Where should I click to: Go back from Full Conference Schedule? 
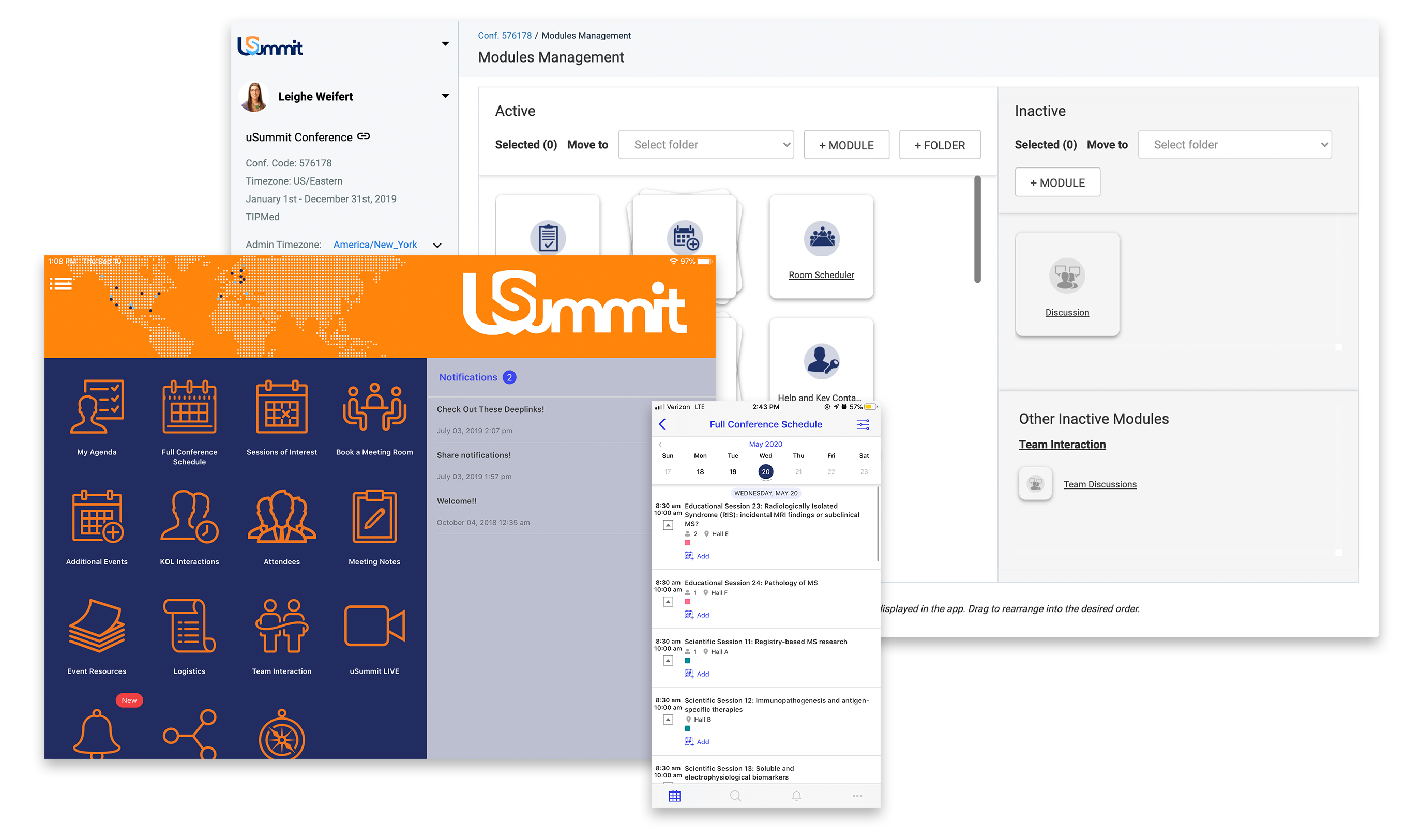(662, 424)
